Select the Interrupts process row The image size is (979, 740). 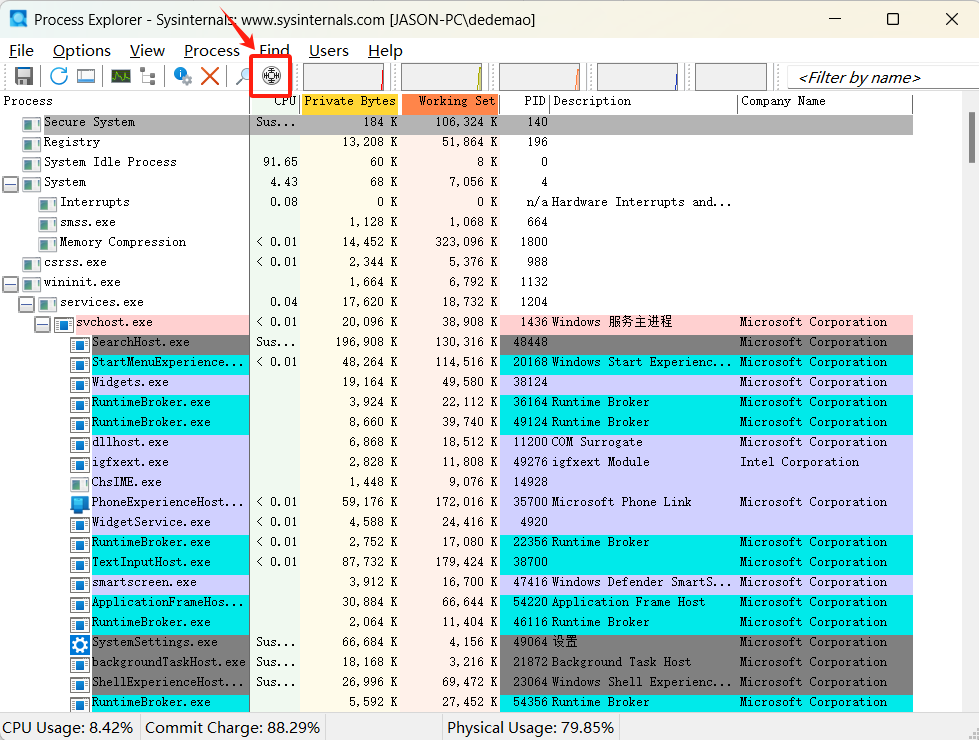(x=456, y=202)
